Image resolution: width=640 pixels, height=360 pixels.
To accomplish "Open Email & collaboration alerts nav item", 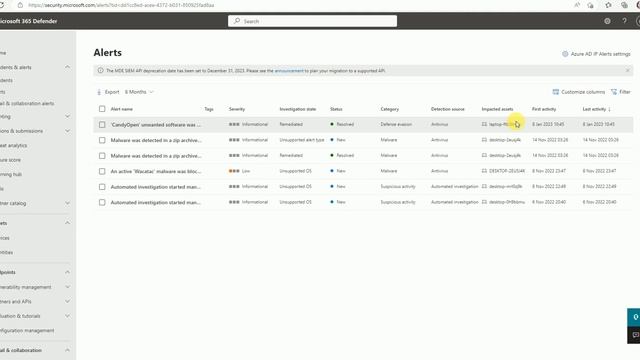I will point(27,103).
